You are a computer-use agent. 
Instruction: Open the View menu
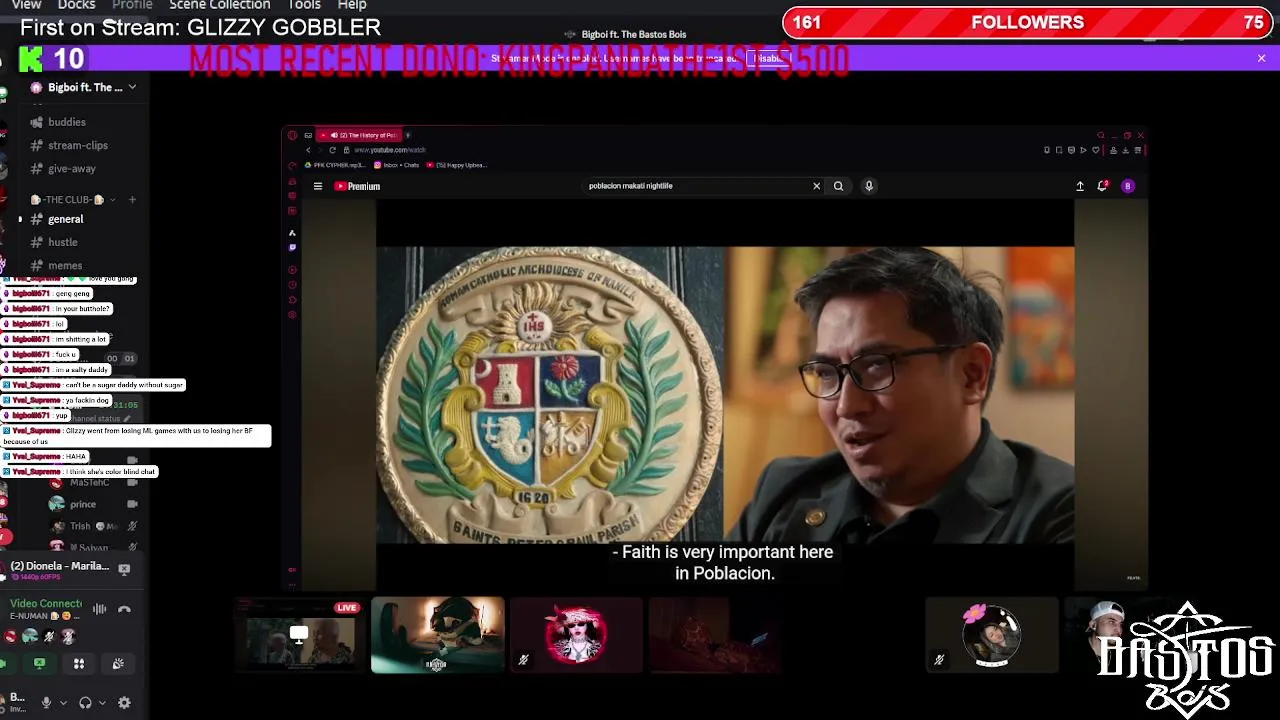click(26, 5)
